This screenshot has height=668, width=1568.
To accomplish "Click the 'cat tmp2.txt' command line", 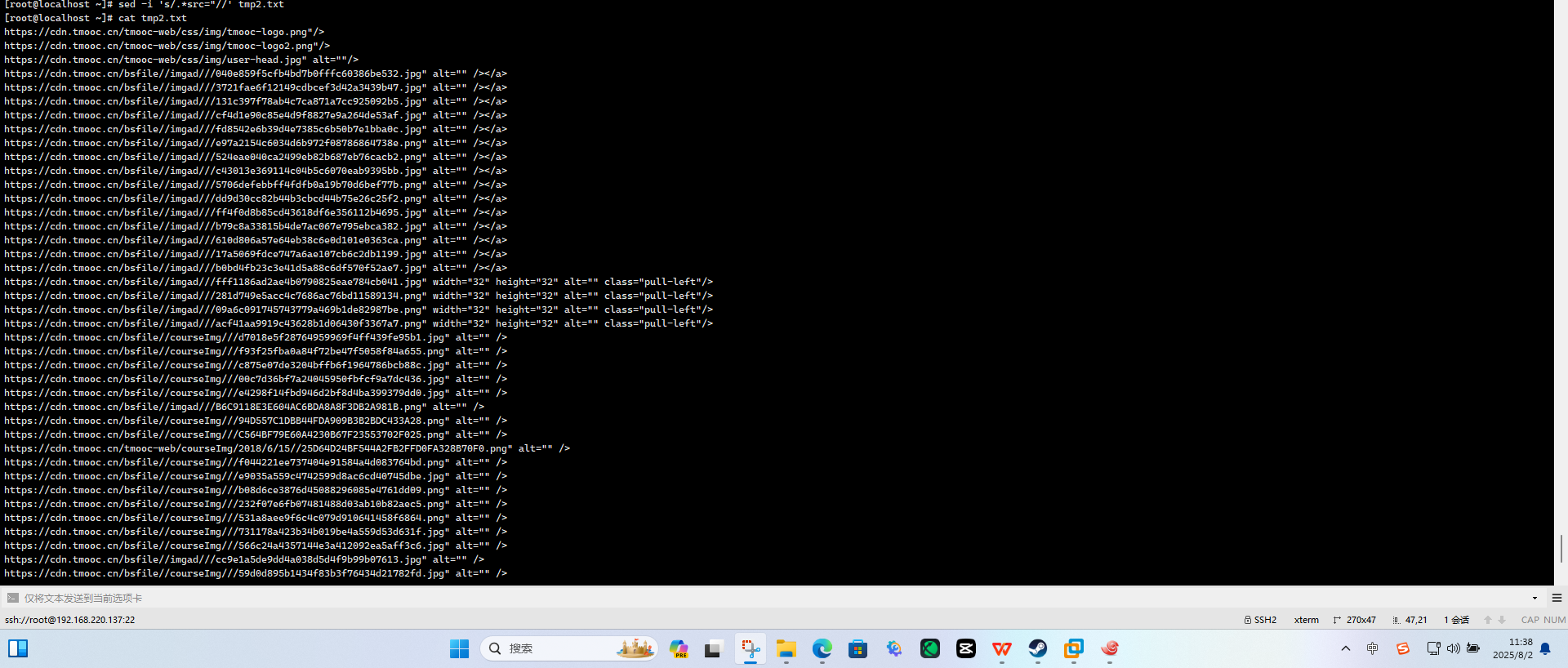I will [96, 18].
